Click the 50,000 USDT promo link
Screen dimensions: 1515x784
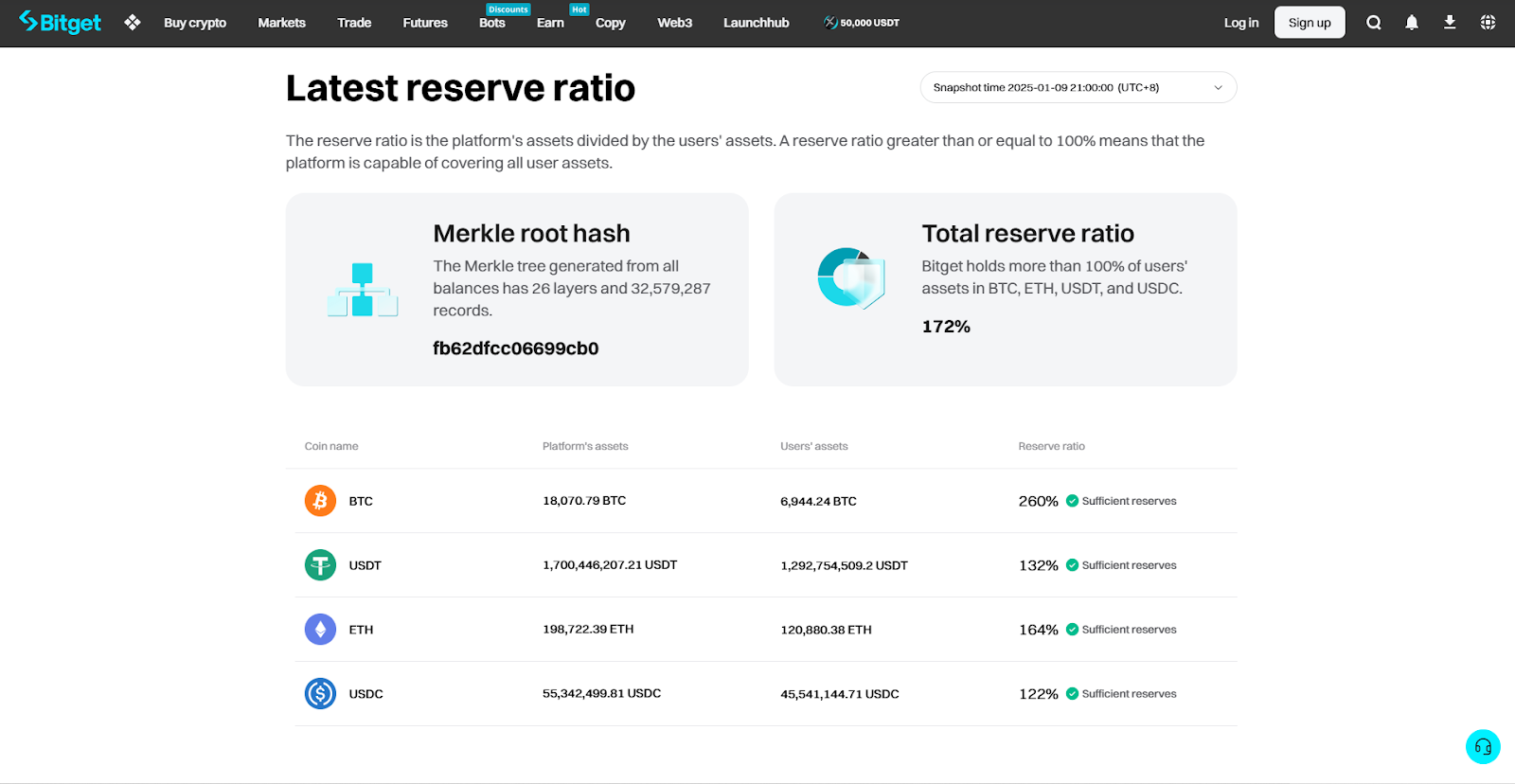pyautogui.click(x=862, y=23)
